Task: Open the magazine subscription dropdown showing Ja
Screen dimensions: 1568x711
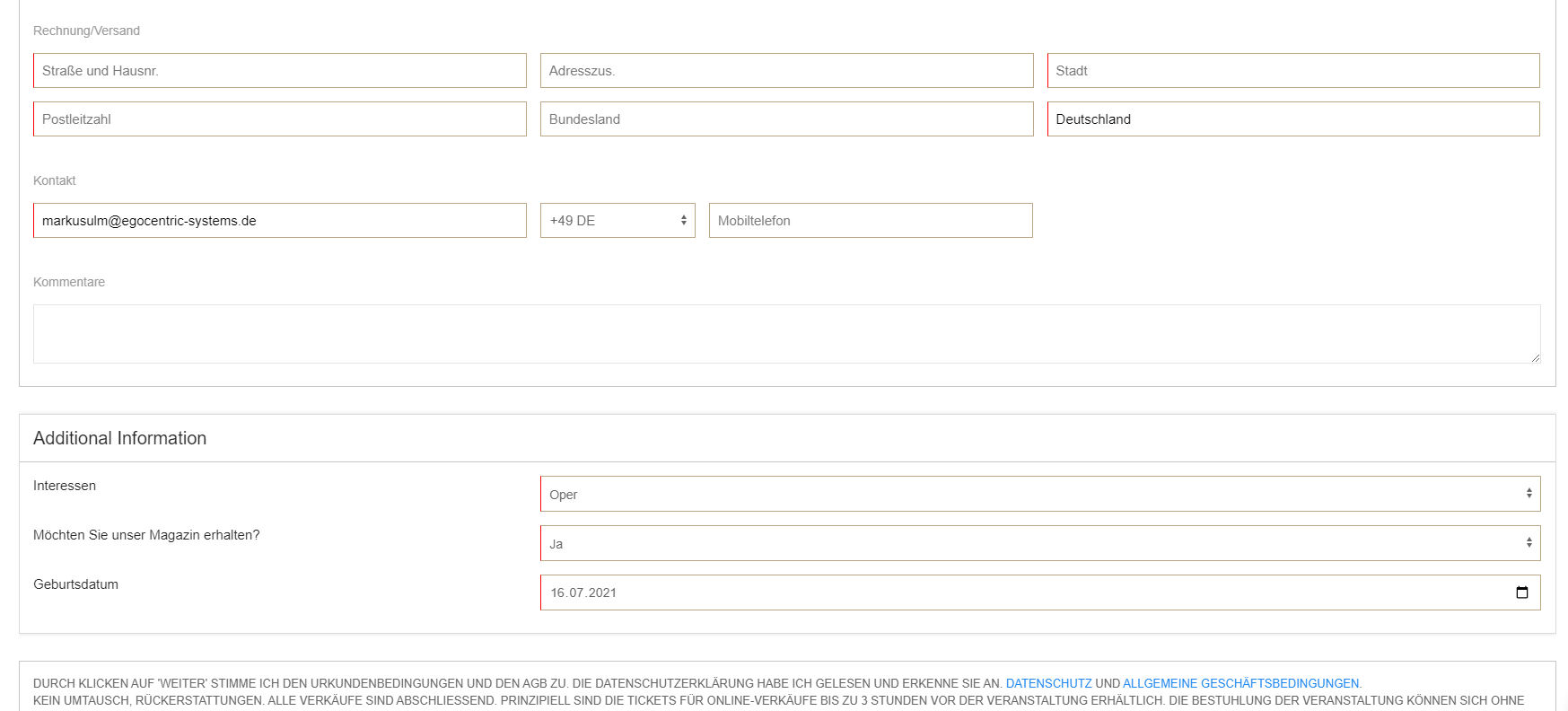Action: click(1039, 544)
